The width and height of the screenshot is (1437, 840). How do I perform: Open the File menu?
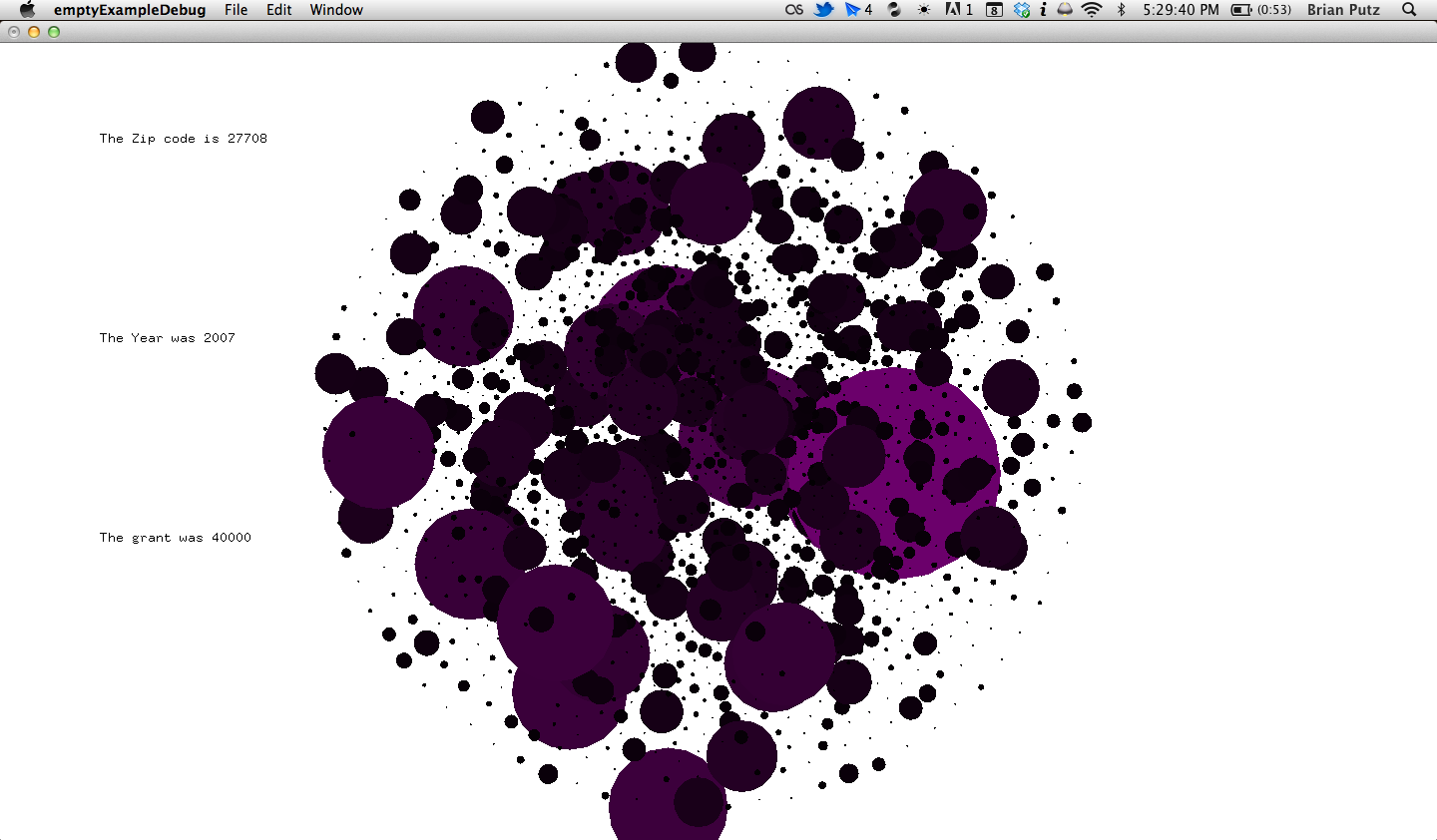236,10
